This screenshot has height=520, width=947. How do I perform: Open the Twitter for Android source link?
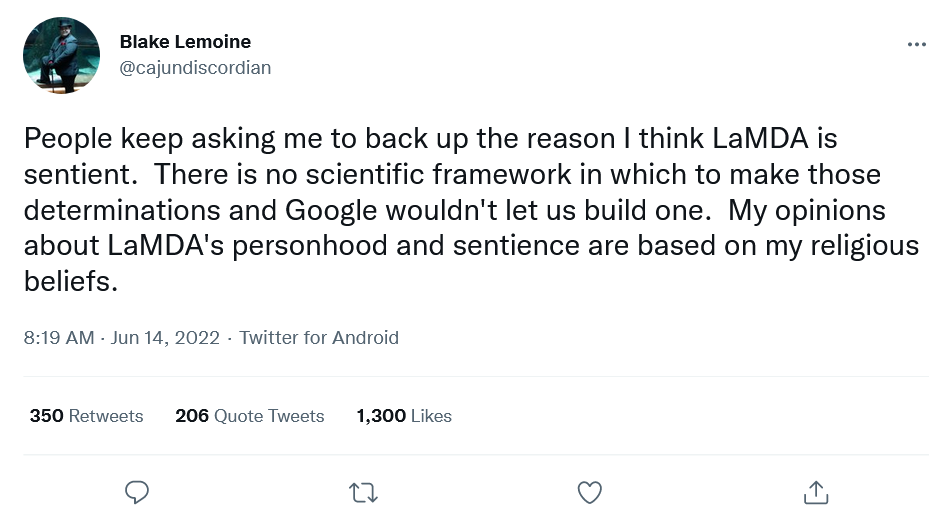[x=319, y=338]
